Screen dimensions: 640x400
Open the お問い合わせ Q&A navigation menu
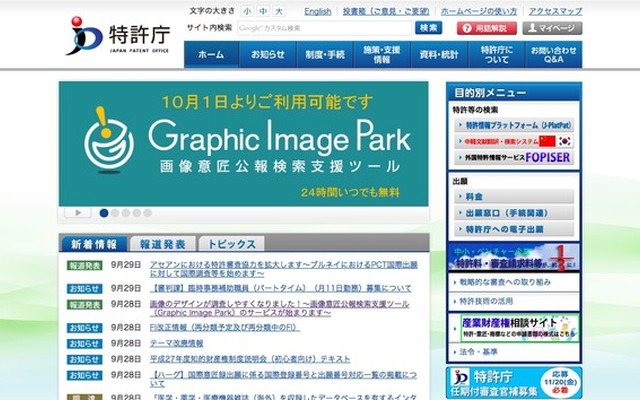tap(554, 54)
